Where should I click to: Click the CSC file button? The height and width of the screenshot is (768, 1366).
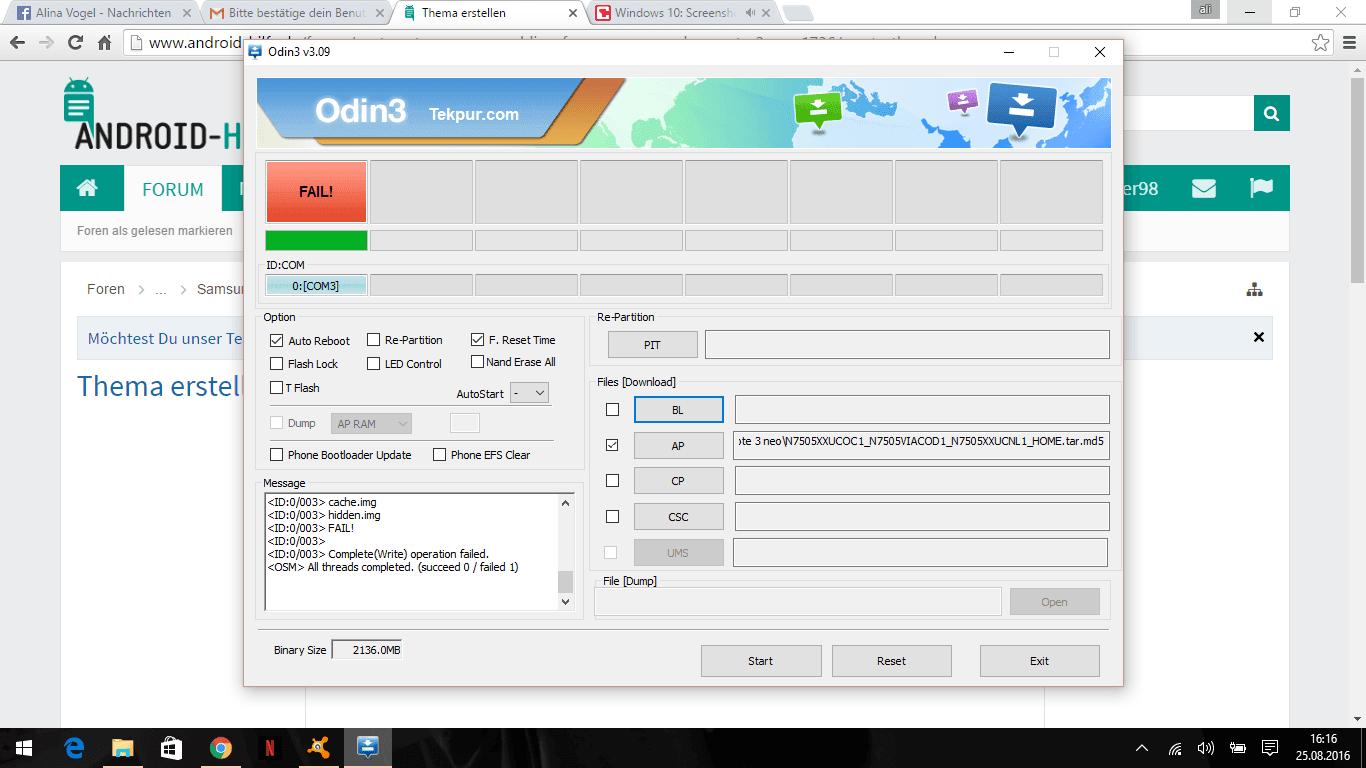point(678,517)
